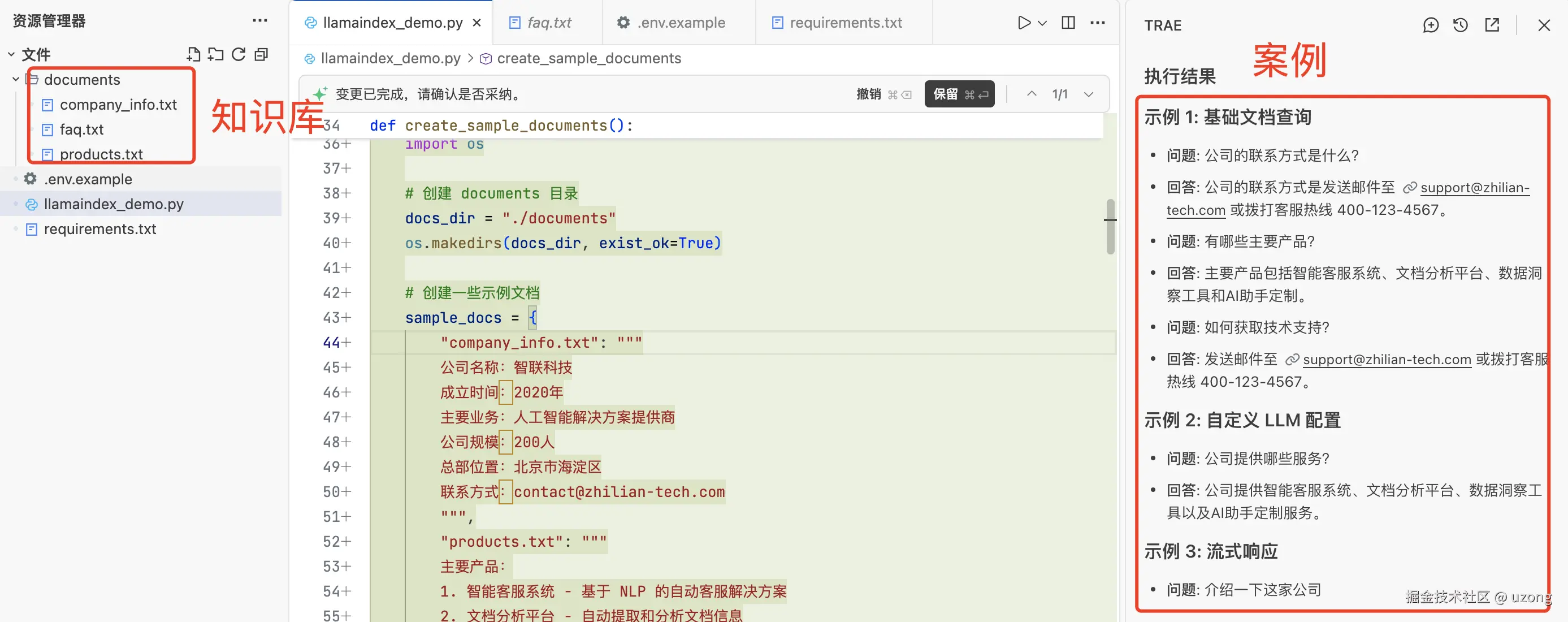Switch to the requirements.txt tab
This screenshot has height=622, width=1568.
844,23
